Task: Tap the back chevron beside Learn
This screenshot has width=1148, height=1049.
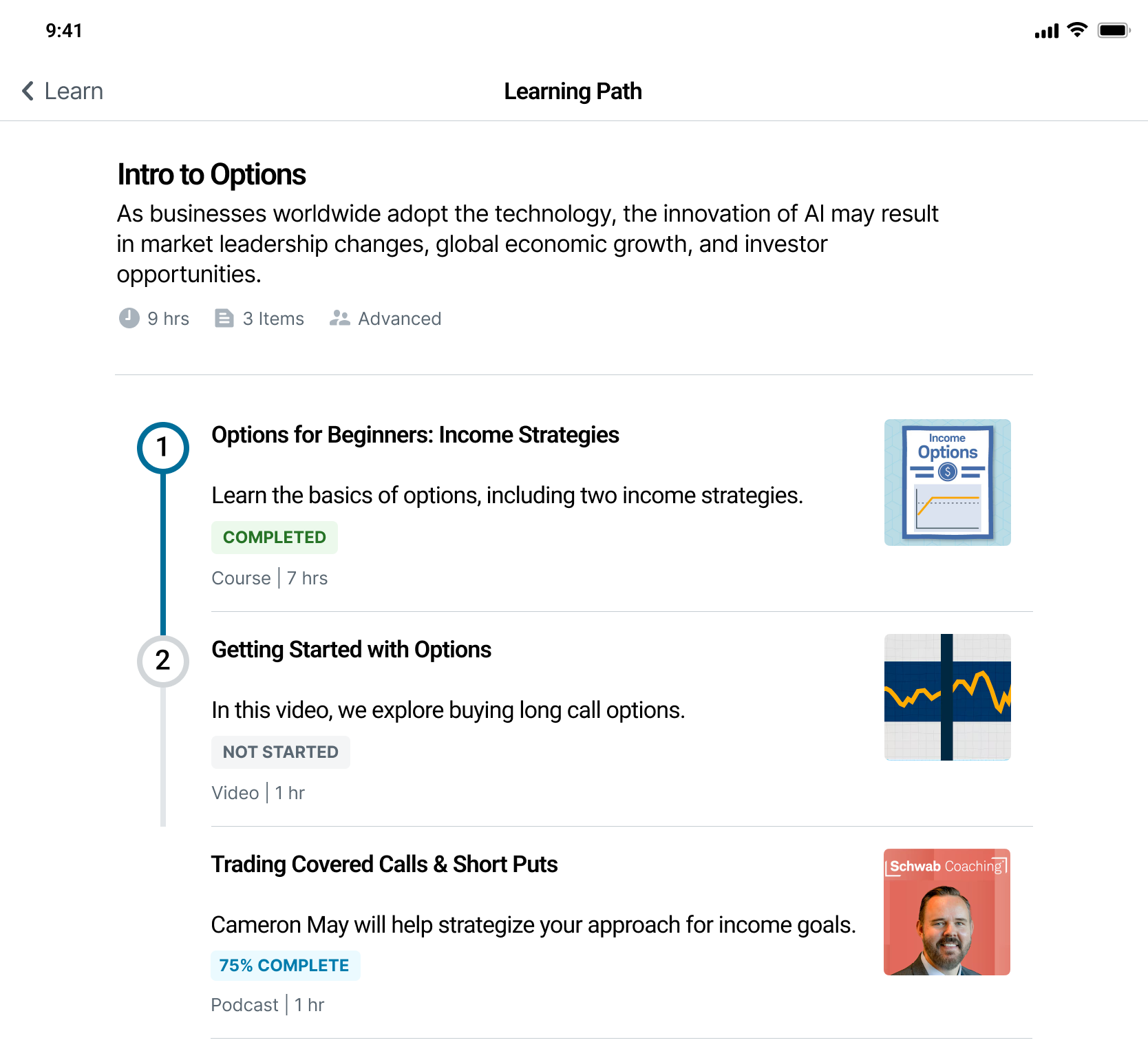Action: (x=28, y=91)
